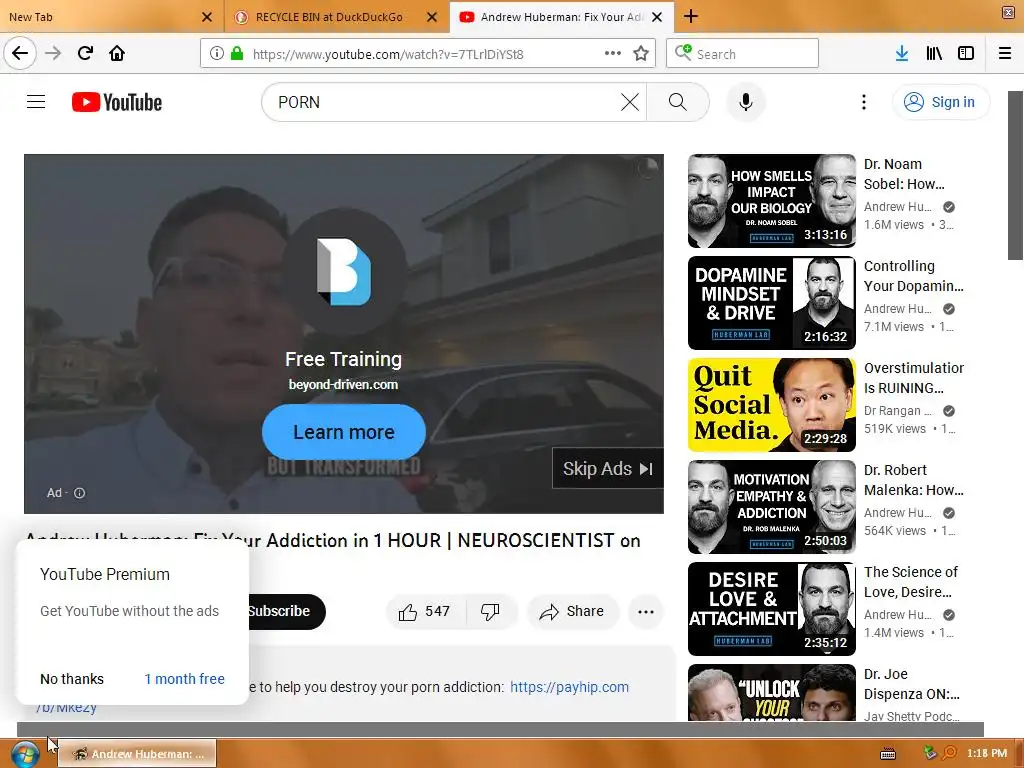
Task: Go to YouTube home via logo
Action: [x=117, y=102]
